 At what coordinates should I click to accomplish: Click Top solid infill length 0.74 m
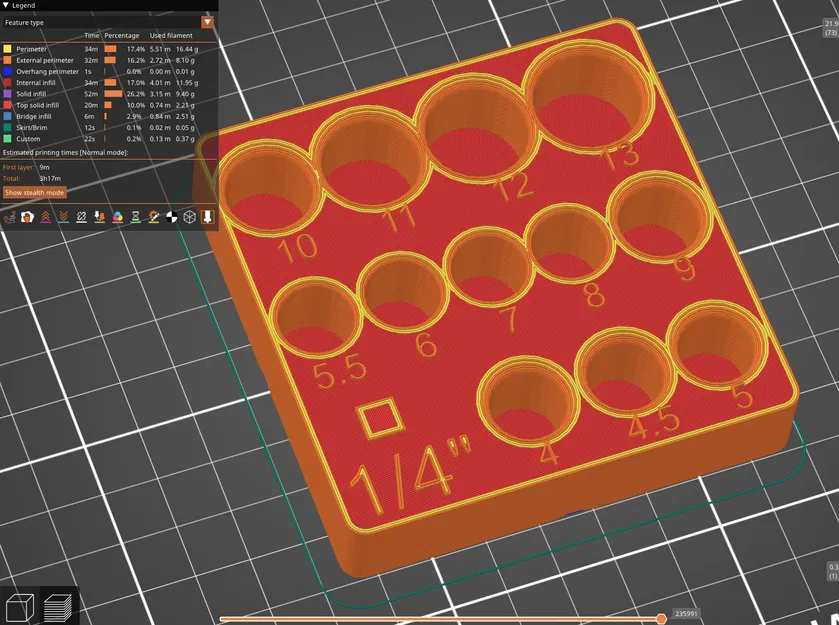[x=160, y=105]
